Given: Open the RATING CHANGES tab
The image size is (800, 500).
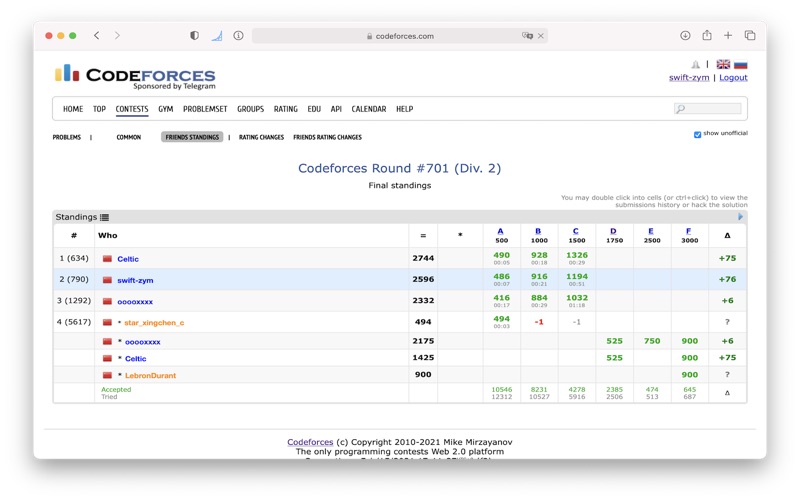Looking at the screenshot, I should [x=261, y=137].
